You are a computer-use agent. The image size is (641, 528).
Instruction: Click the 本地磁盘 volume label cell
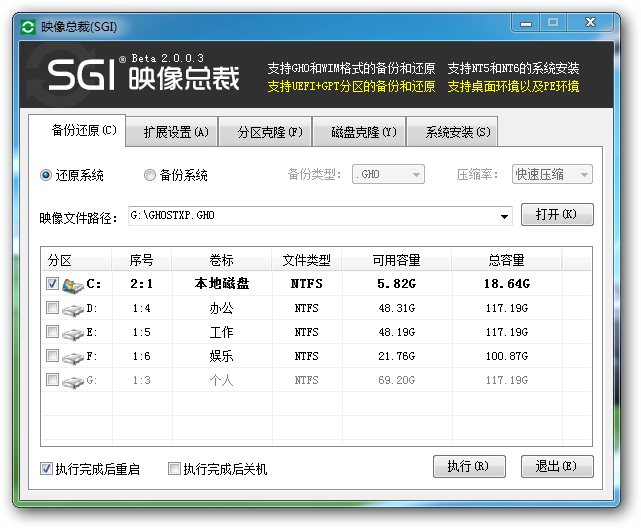point(222,284)
